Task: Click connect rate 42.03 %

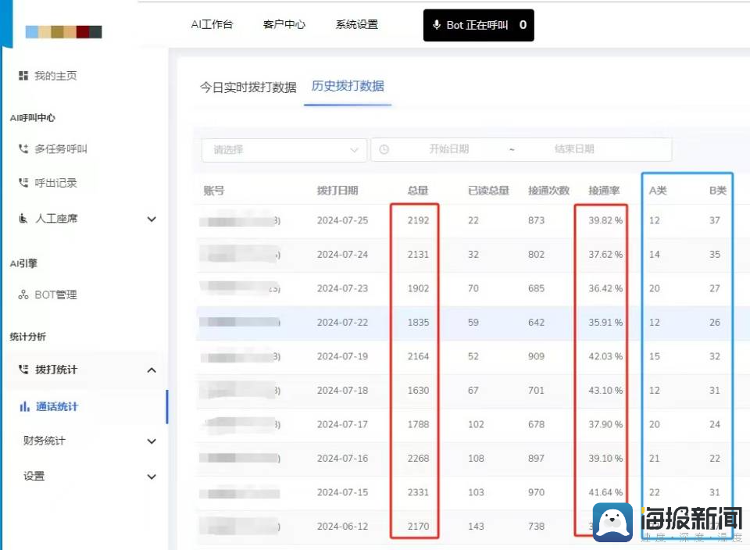Action: point(606,356)
